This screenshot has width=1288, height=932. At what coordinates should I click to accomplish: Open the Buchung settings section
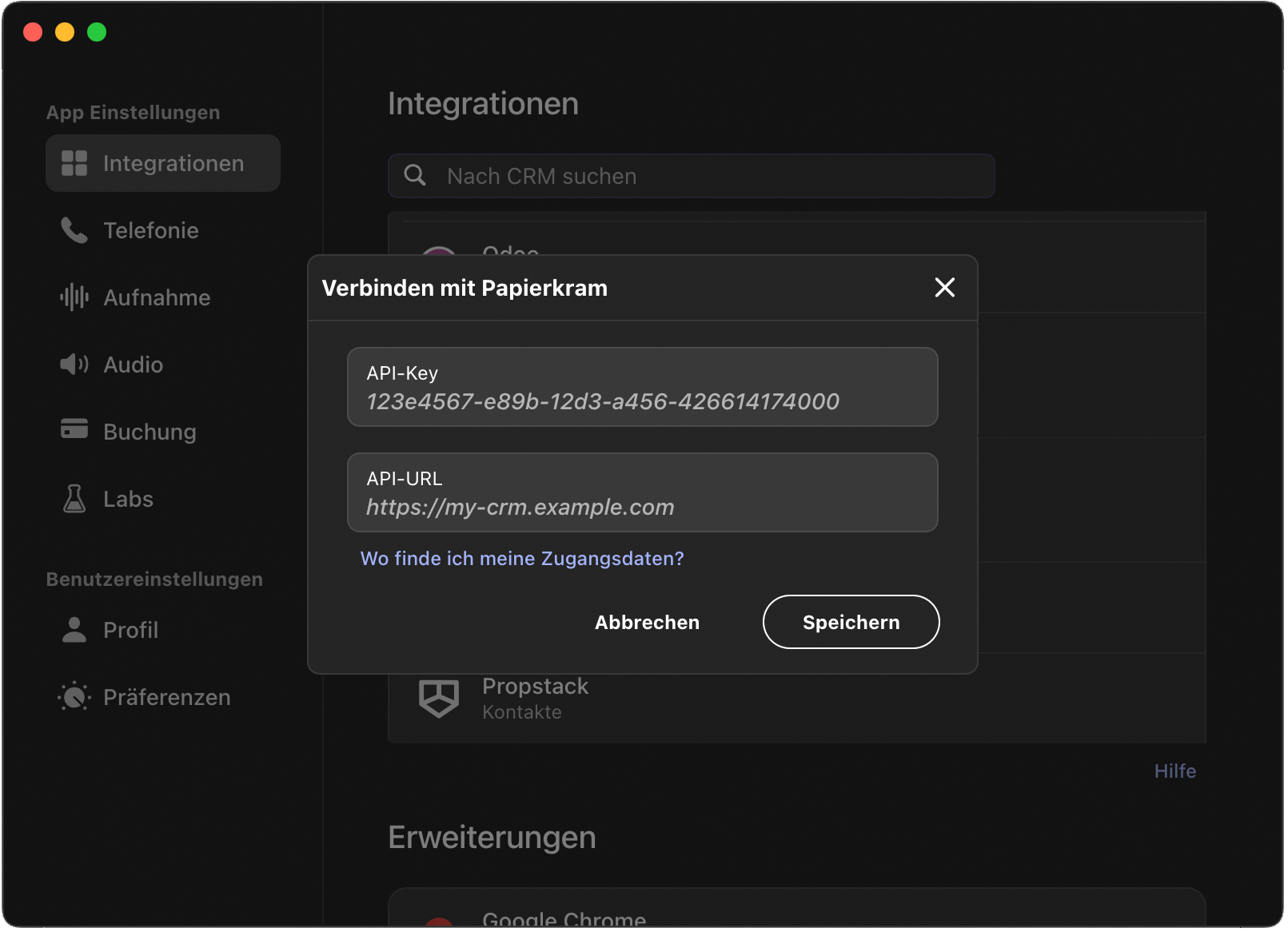point(163,432)
